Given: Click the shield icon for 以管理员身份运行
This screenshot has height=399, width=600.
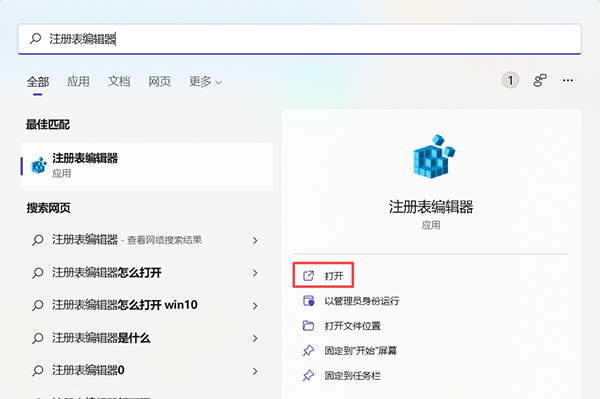Looking at the screenshot, I should coord(308,301).
